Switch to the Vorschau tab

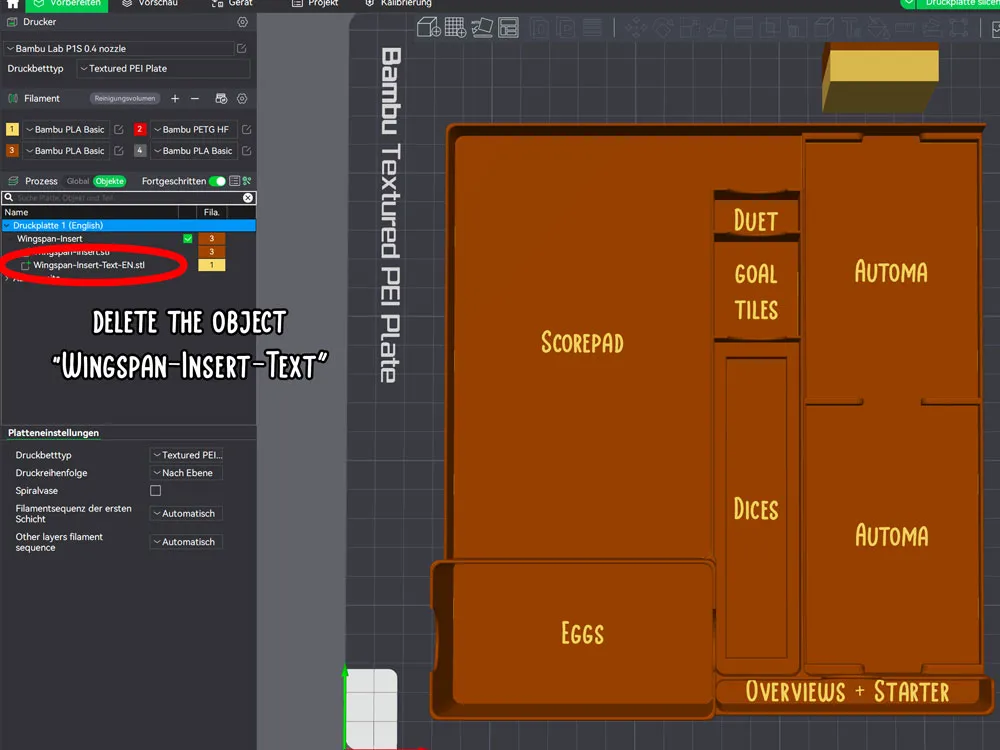tap(151, 3)
